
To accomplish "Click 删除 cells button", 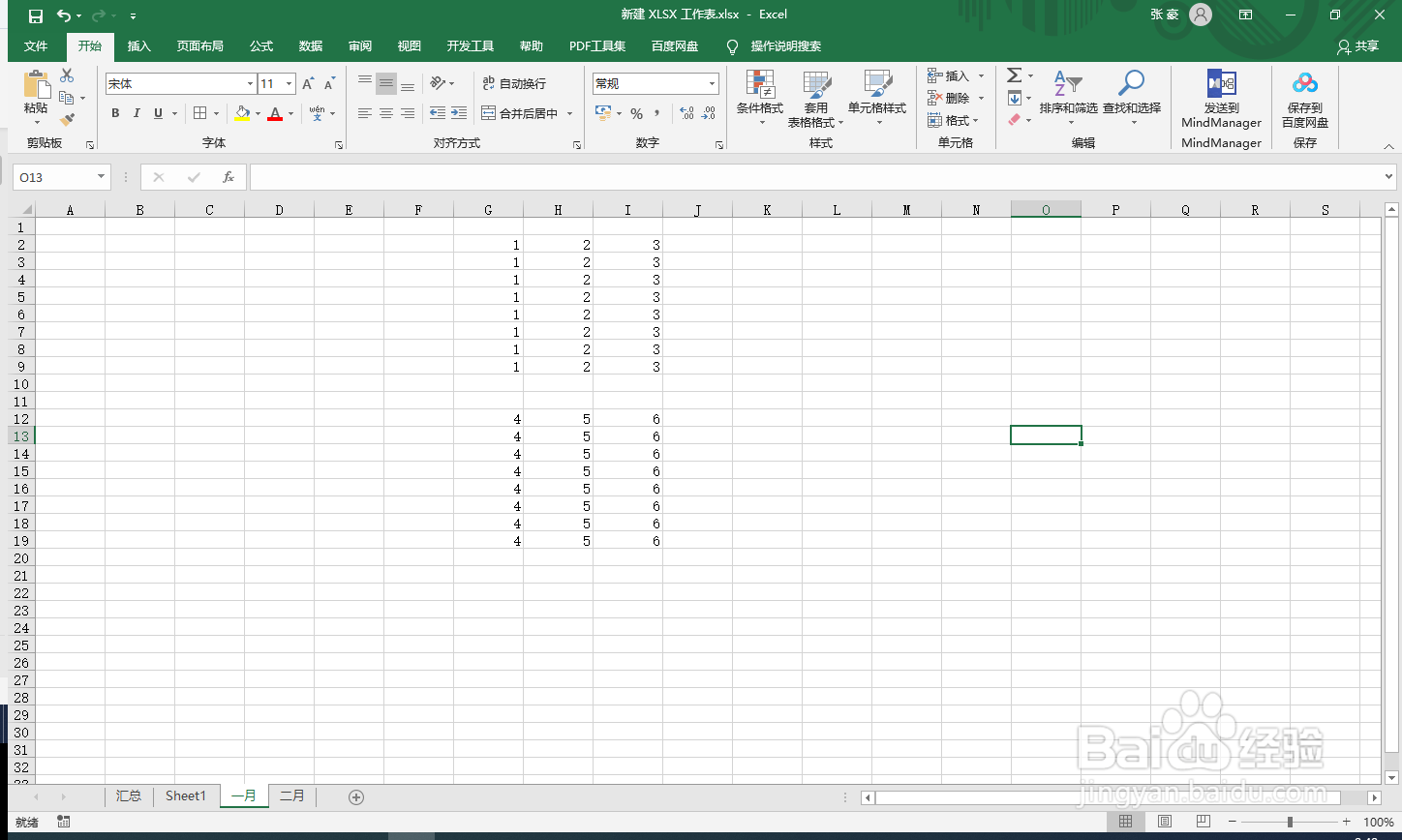I will [x=950, y=98].
